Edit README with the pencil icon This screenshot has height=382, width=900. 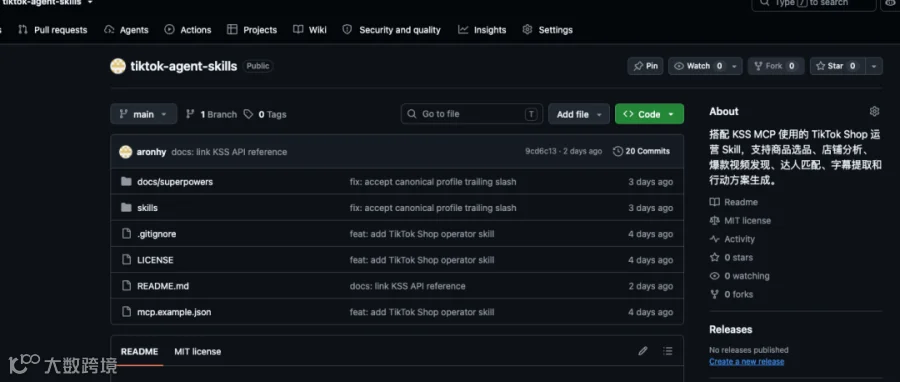click(643, 351)
